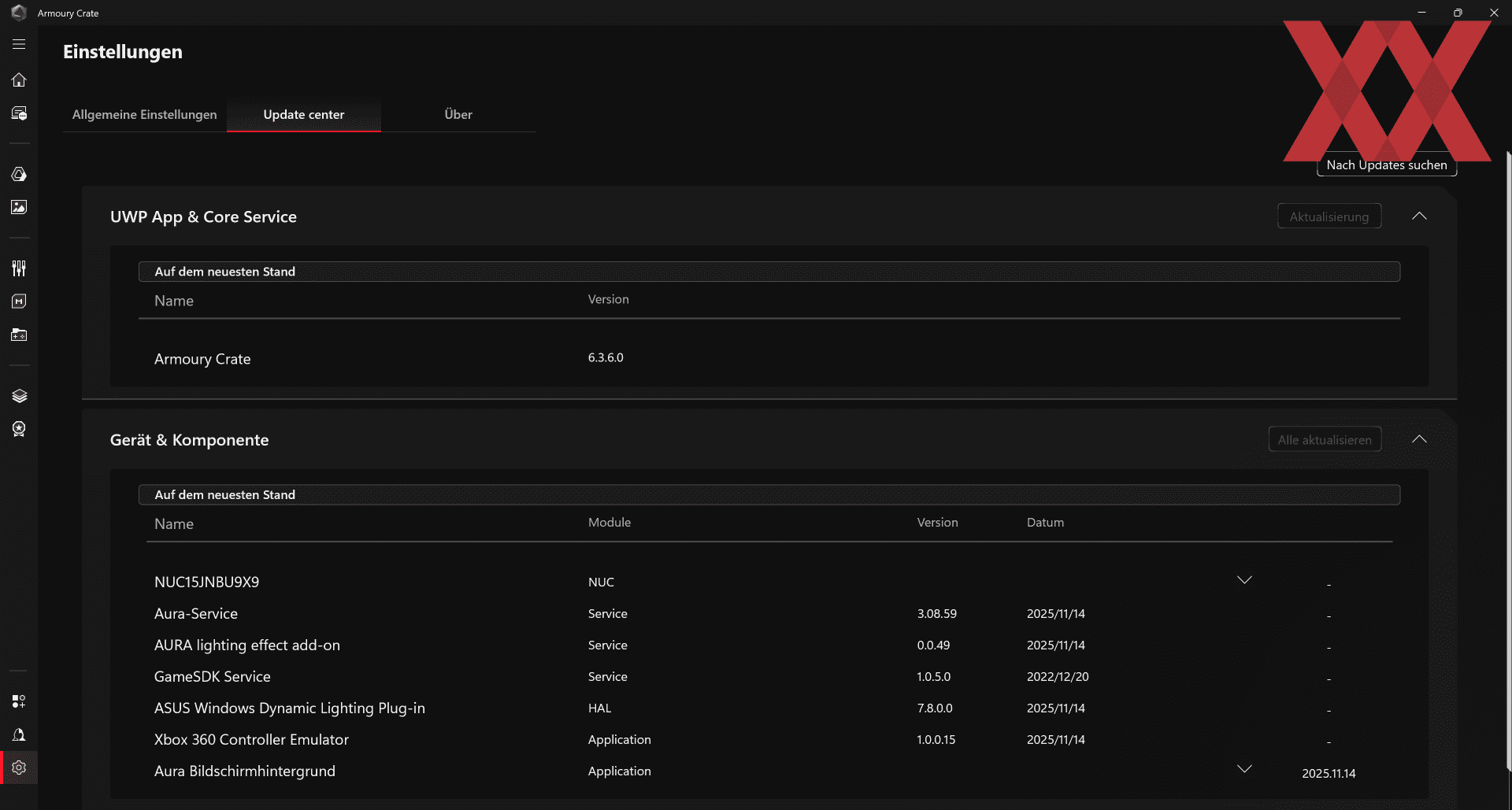
Task: Open the M-box macro icon in sidebar
Action: (x=19, y=301)
